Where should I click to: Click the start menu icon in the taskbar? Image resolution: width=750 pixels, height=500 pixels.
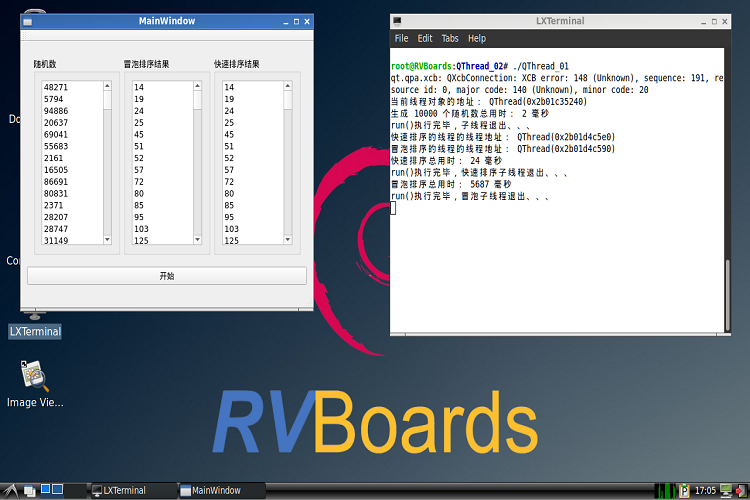(8, 491)
